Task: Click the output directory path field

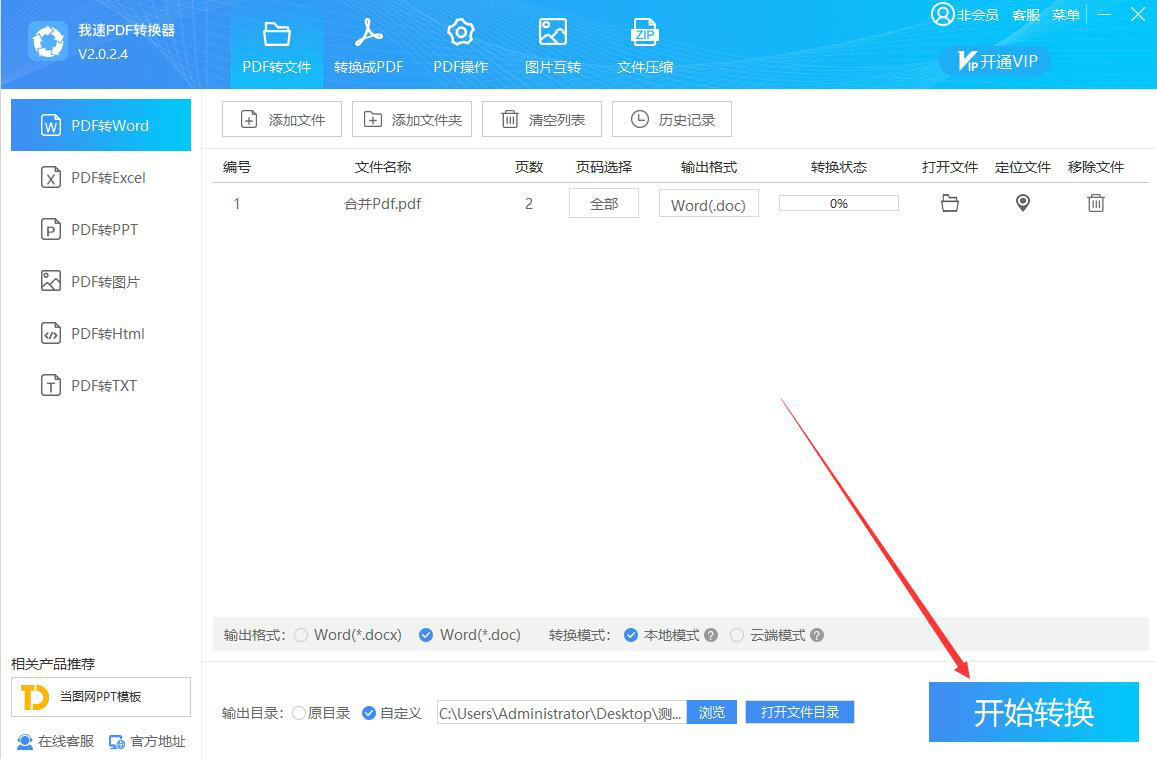Action: pos(561,713)
